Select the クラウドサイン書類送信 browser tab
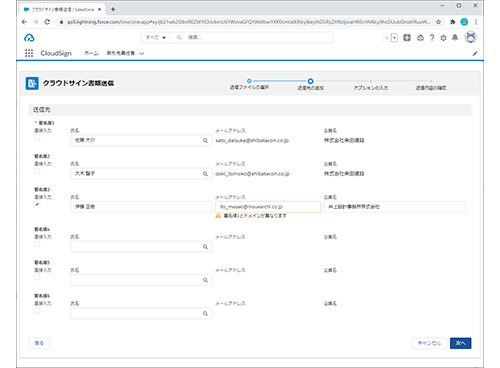This screenshot has width=500, height=368. tap(63, 9)
